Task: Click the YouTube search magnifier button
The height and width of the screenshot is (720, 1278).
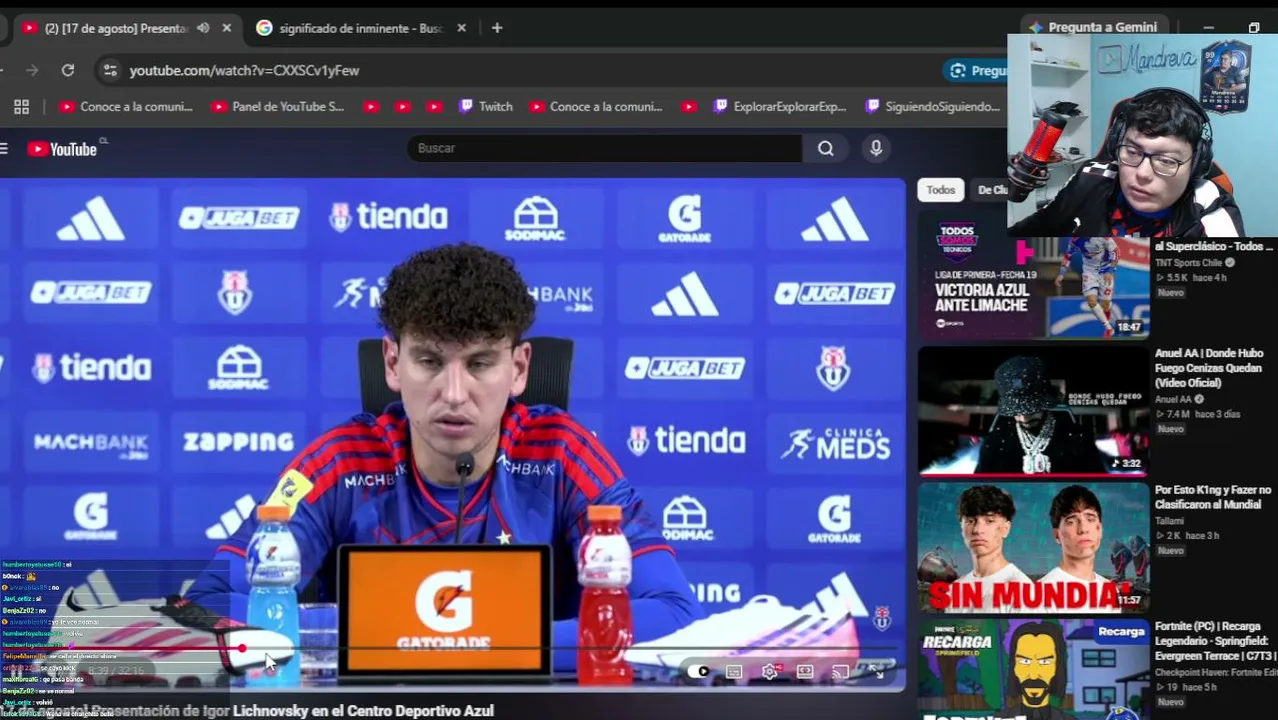Action: (826, 148)
